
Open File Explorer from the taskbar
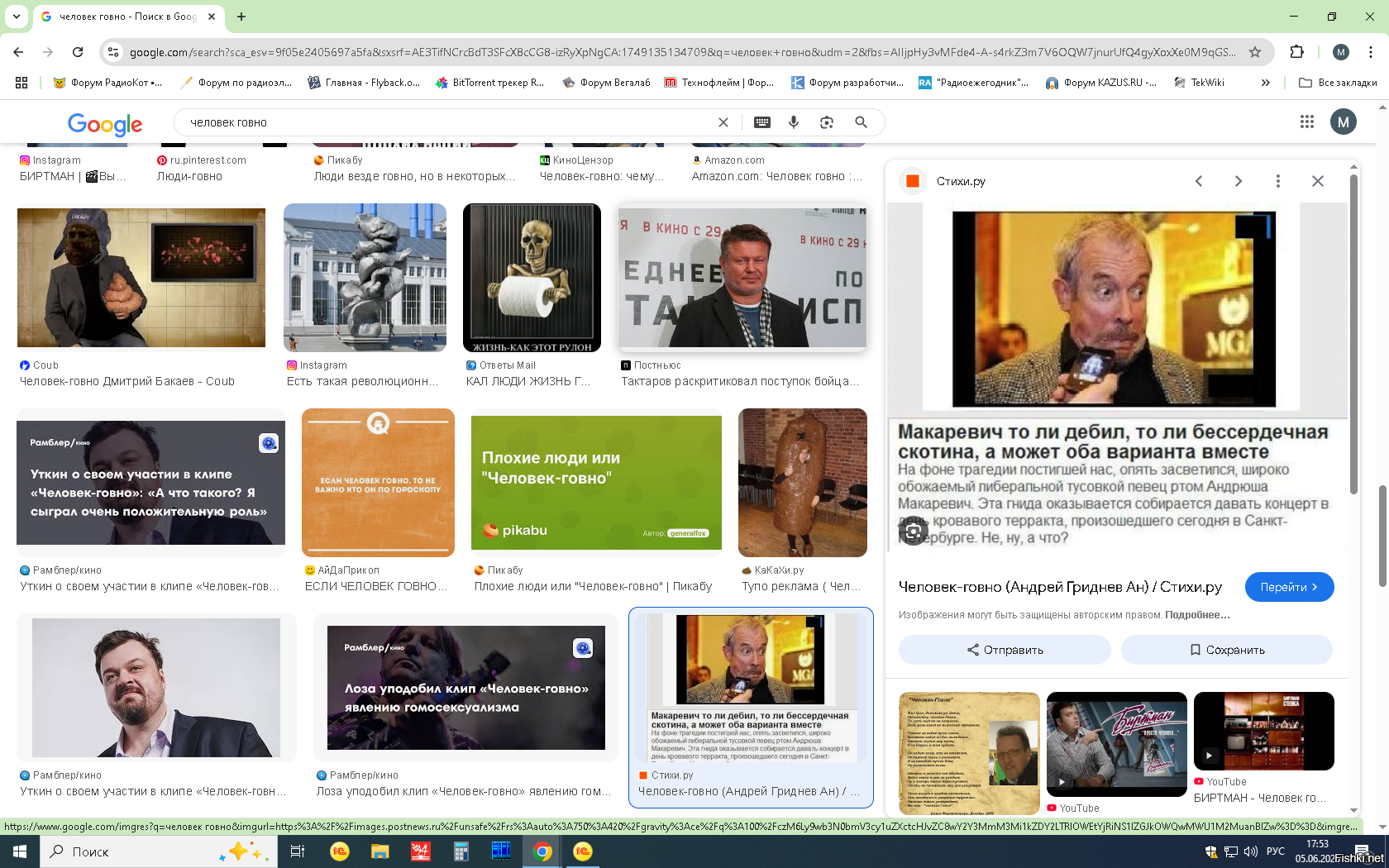(x=379, y=851)
